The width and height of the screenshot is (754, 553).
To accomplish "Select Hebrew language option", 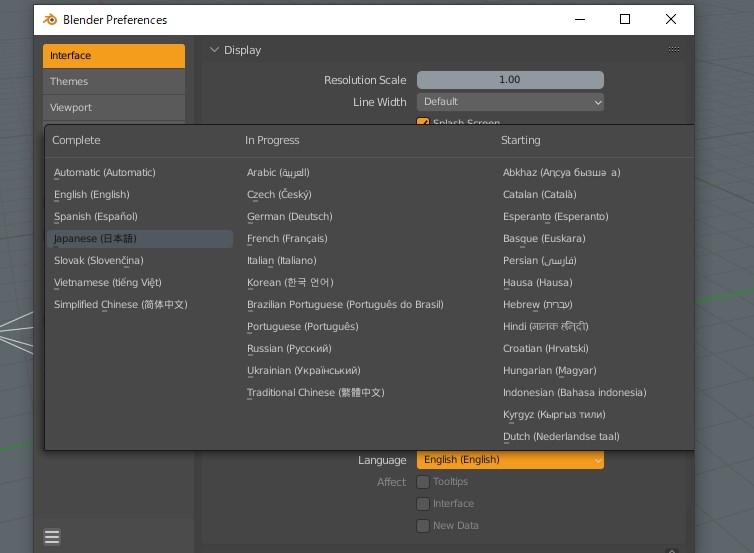I will click(x=538, y=305).
